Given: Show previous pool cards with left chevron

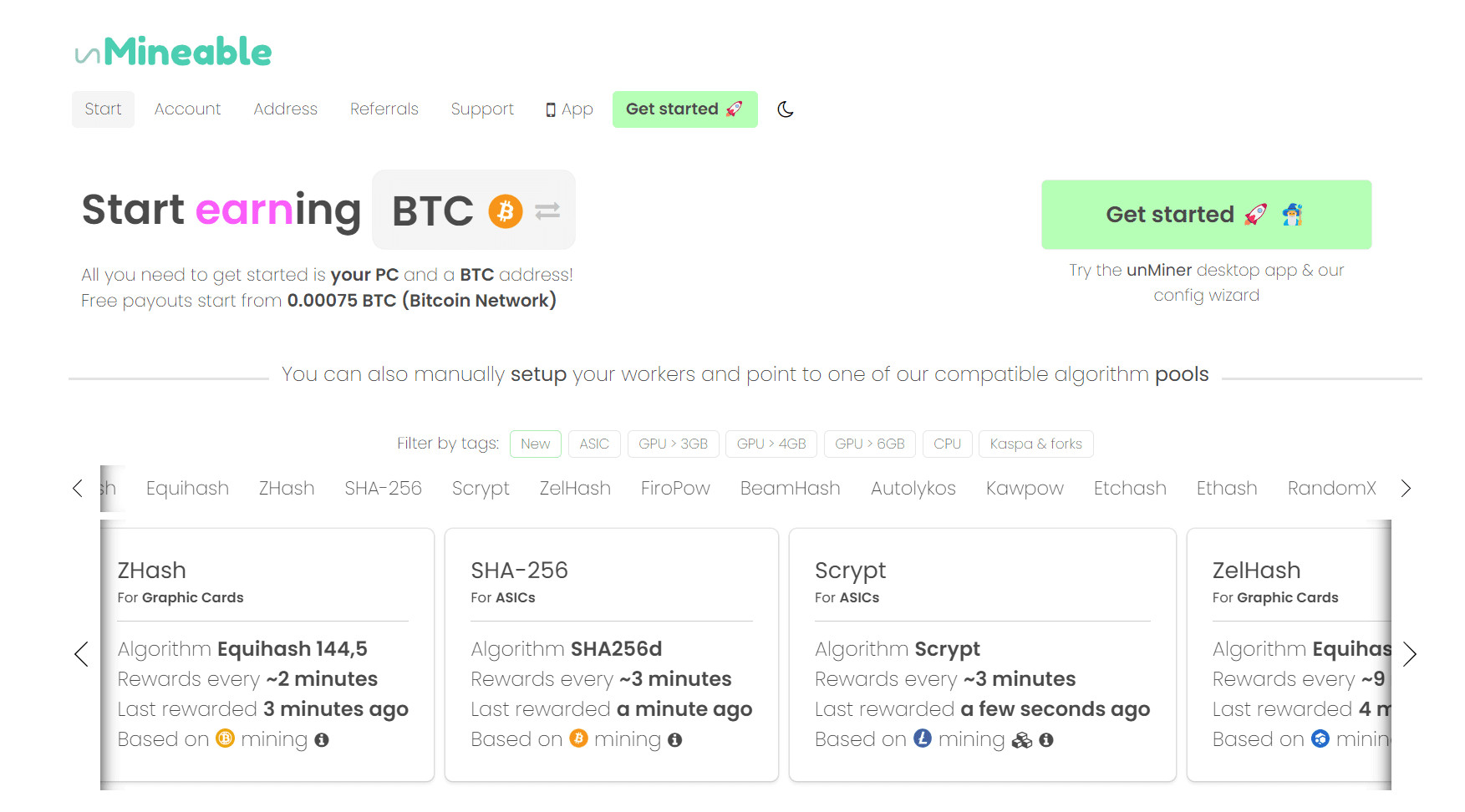Looking at the screenshot, I should point(81,654).
